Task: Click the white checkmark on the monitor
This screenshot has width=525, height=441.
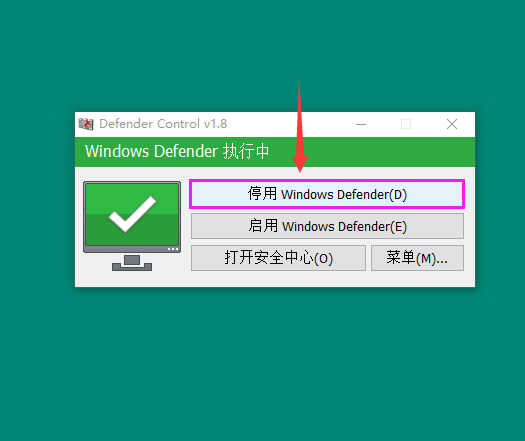Action: tap(133, 214)
